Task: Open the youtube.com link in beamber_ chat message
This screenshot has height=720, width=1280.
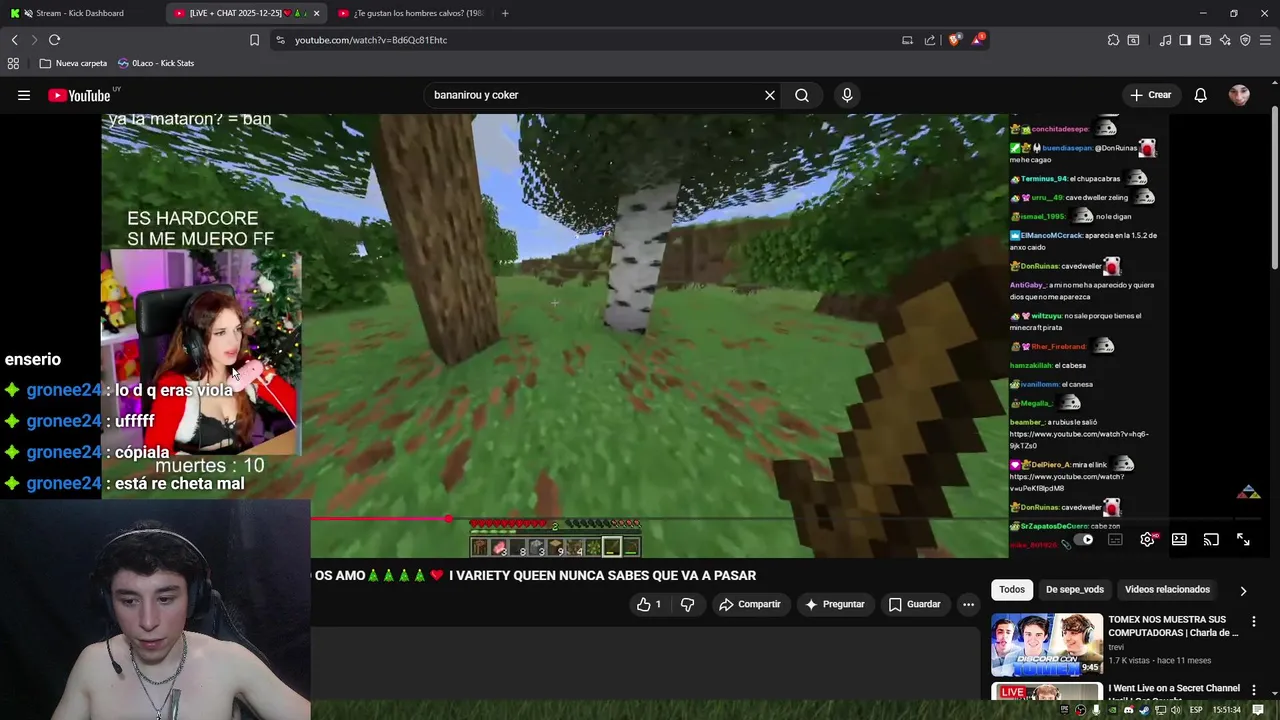Action: (1078, 440)
